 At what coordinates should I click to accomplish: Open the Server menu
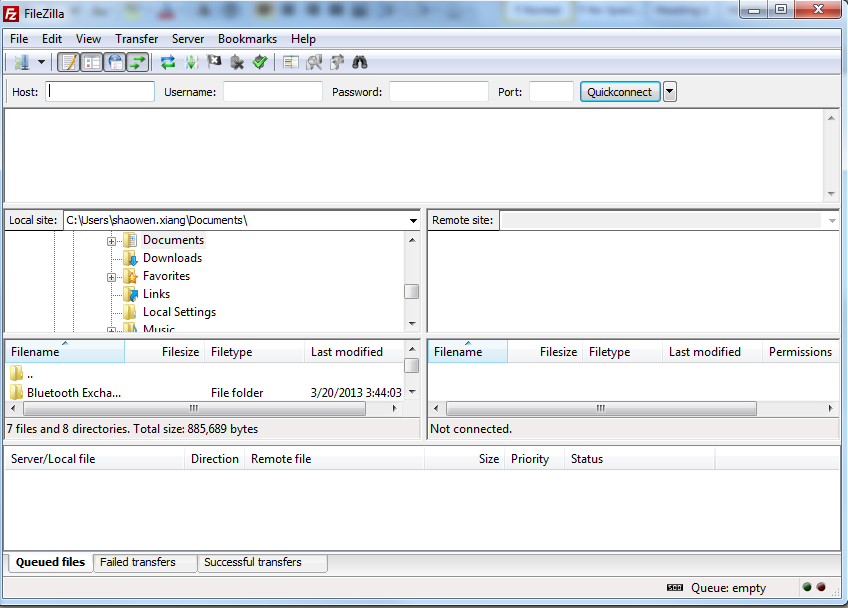tap(188, 39)
